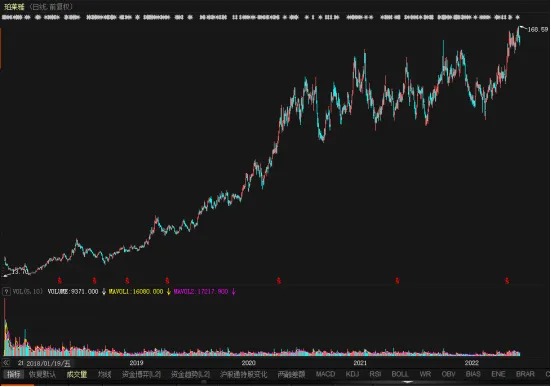Click the VOLUME:9371.000 reading

pos(73,292)
